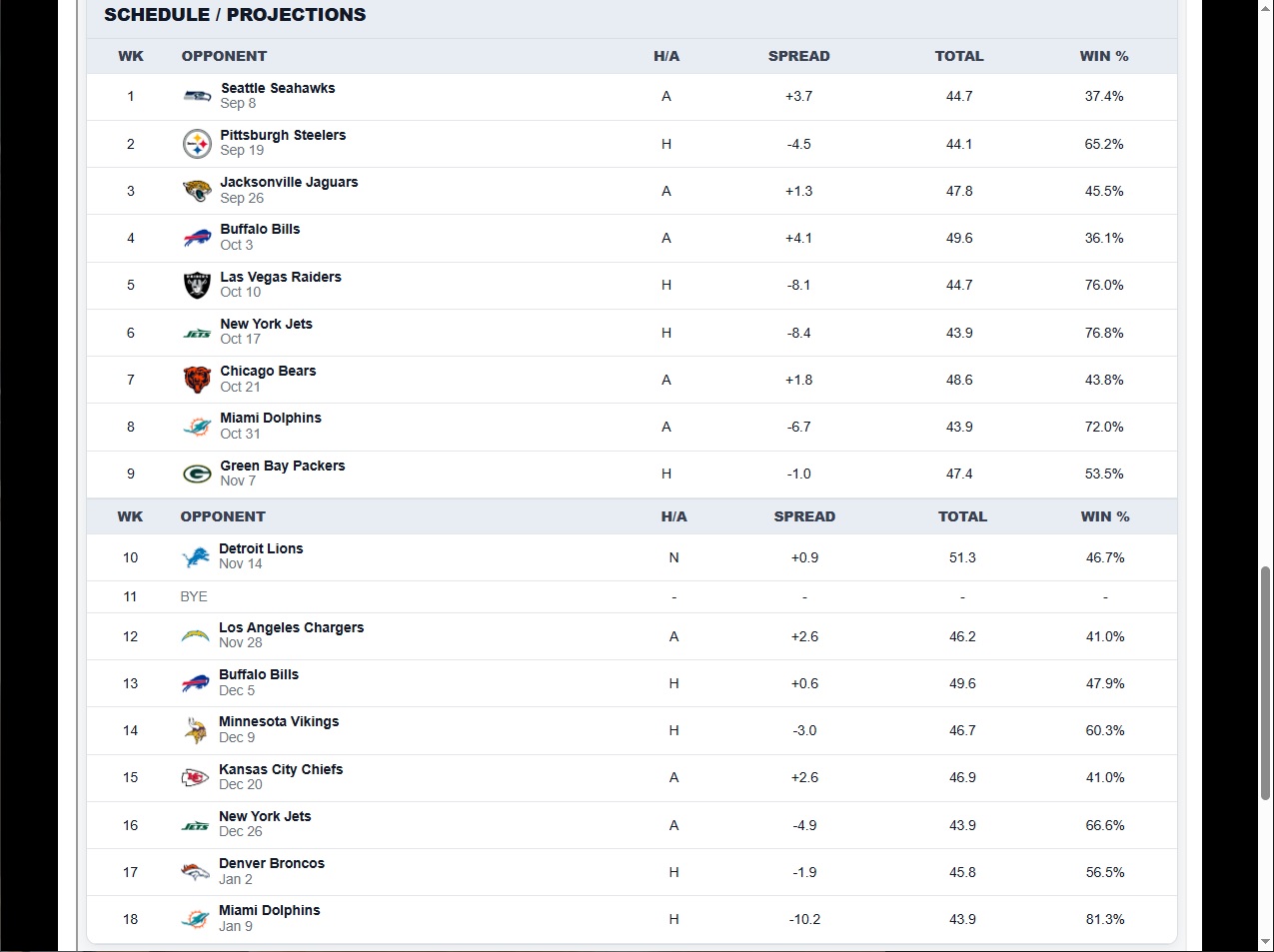Image resolution: width=1274 pixels, height=952 pixels.
Task: Click the Jacksonville Jaguars logo
Action: 197,191
